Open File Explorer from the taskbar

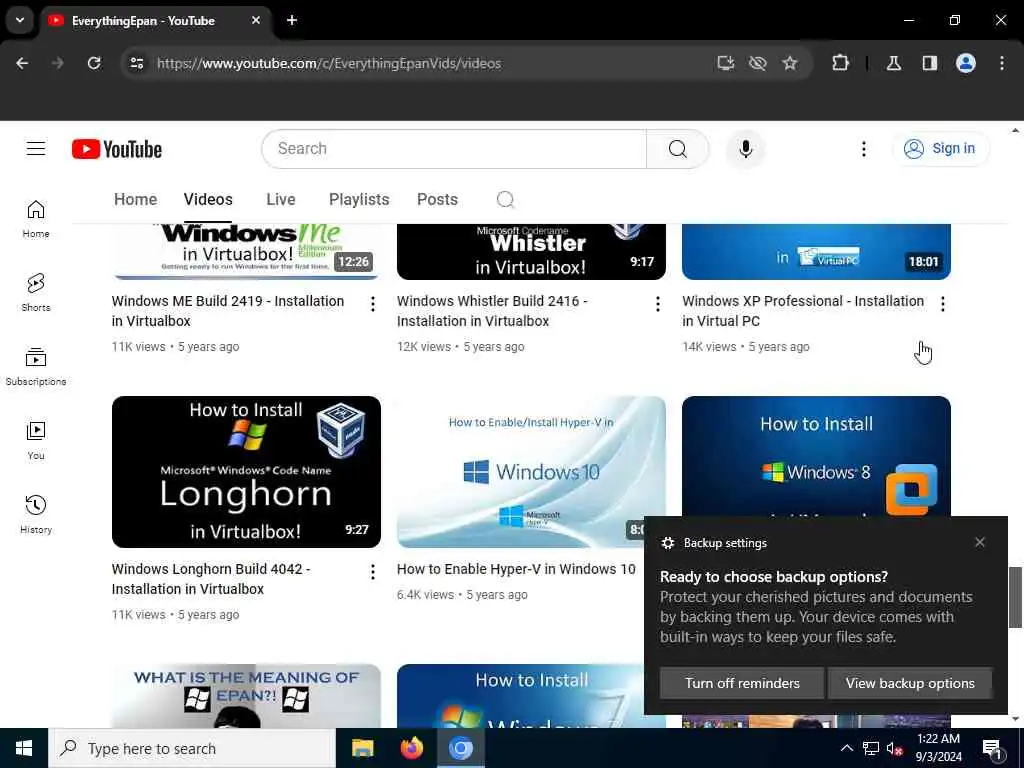(x=362, y=748)
